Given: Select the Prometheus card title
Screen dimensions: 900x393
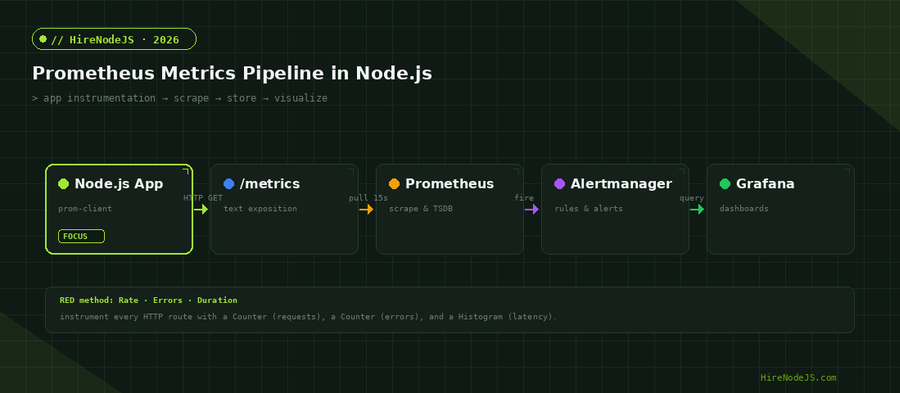Looking at the screenshot, I should coord(449,184).
